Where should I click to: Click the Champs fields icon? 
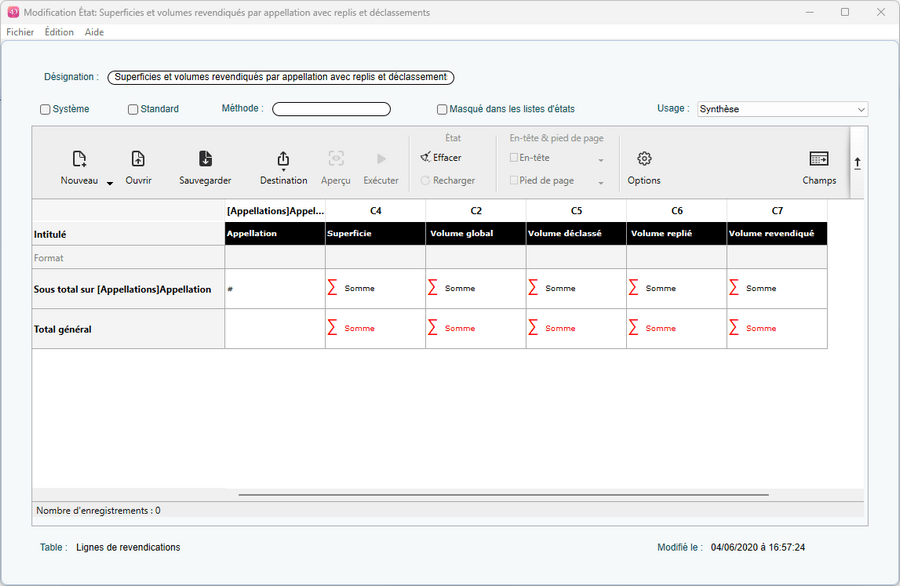pyautogui.click(x=819, y=159)
